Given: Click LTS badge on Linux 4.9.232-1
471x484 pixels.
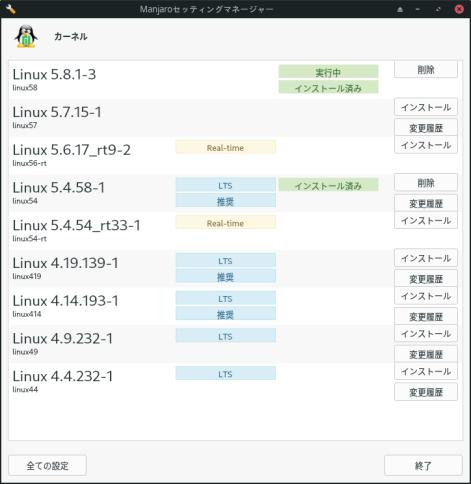Looking at the screenshot, I should point(226,336).
